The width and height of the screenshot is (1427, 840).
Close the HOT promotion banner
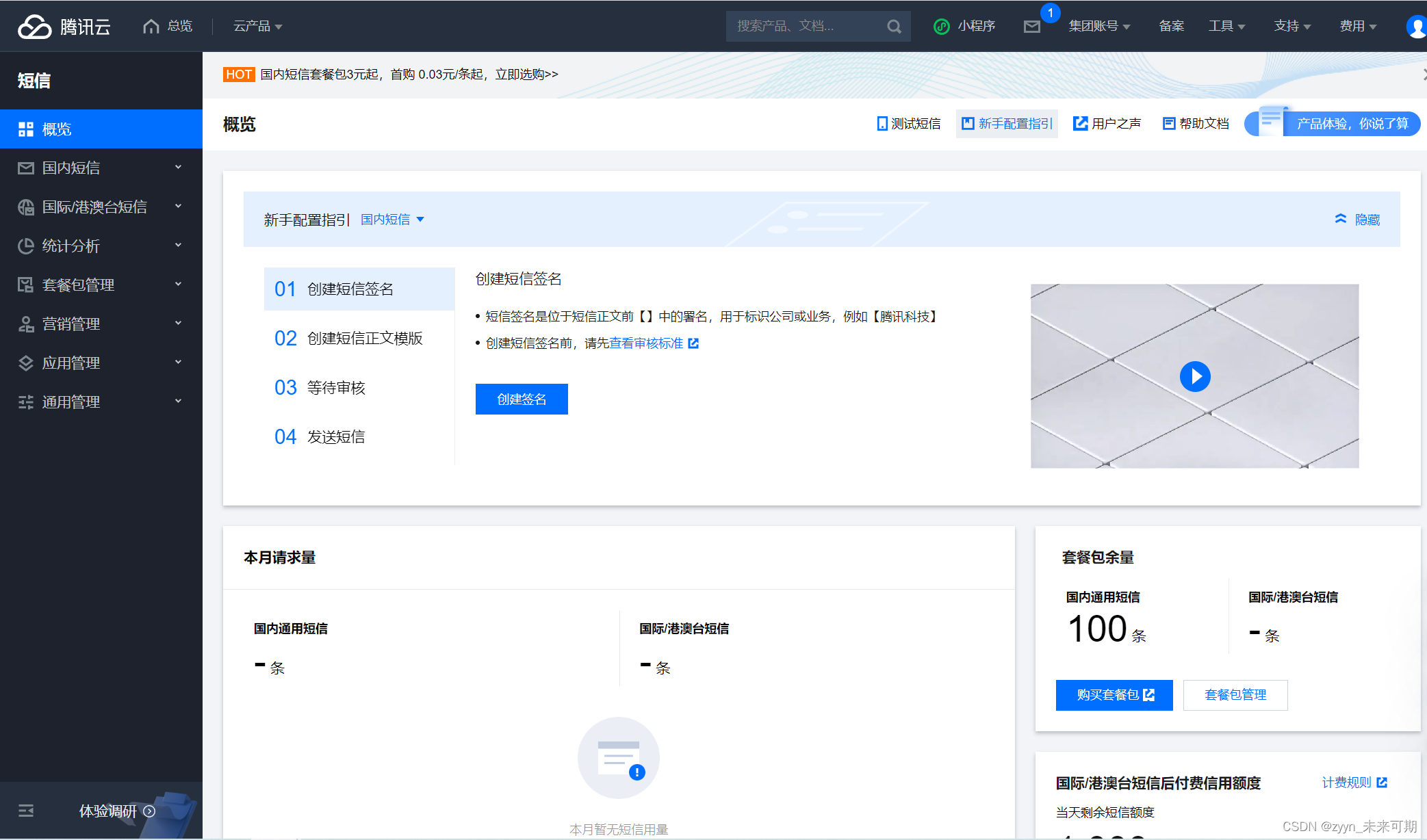tap(1424, 74)
